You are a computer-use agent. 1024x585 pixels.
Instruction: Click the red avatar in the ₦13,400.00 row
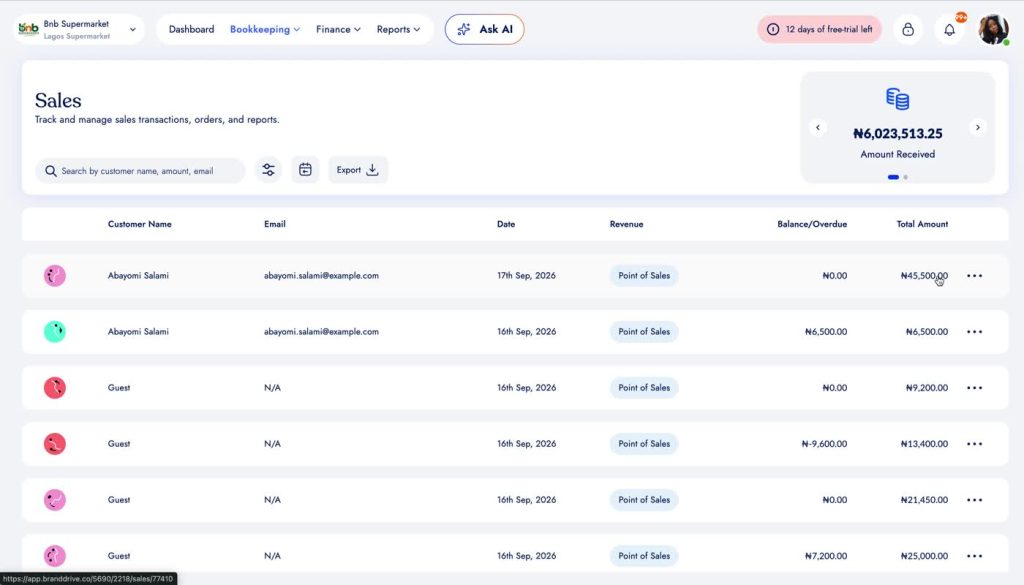tap(55, 444)
